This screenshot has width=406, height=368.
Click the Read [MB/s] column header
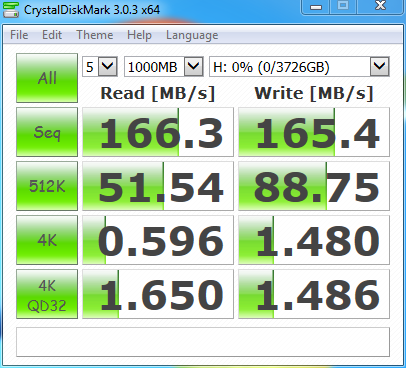[x=158, y=93]
